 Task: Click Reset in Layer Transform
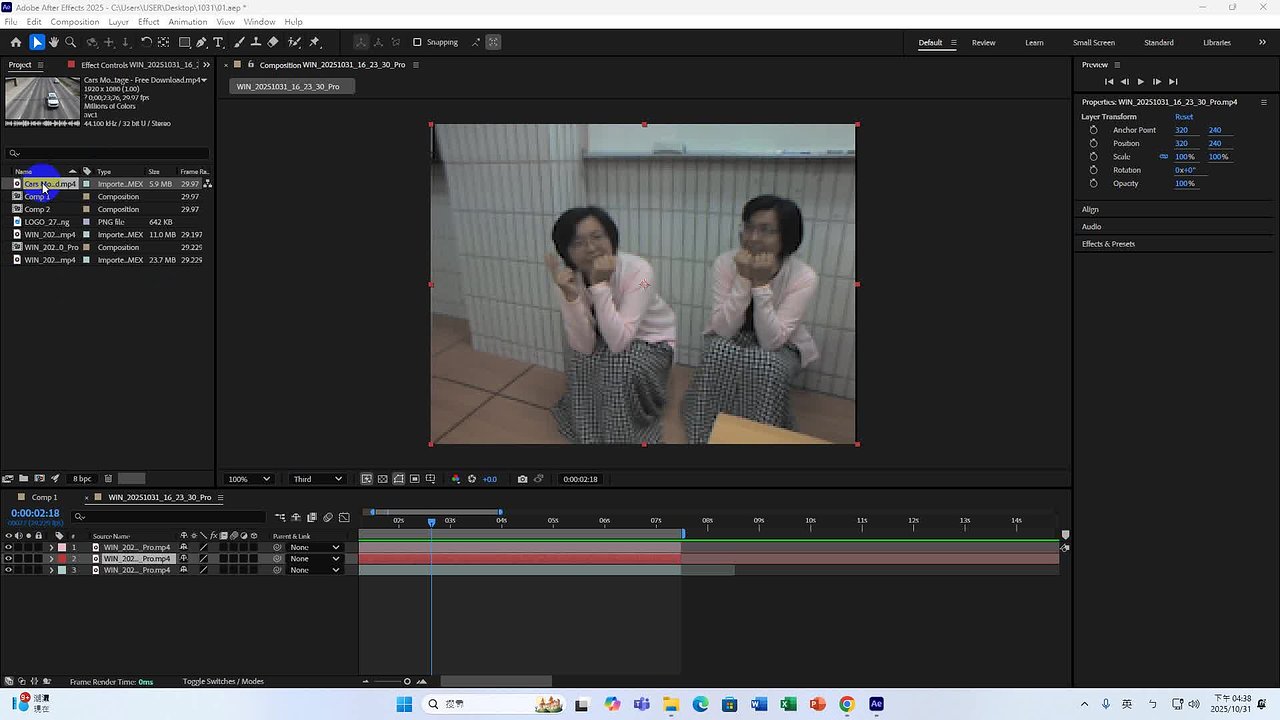point(1184,117)
